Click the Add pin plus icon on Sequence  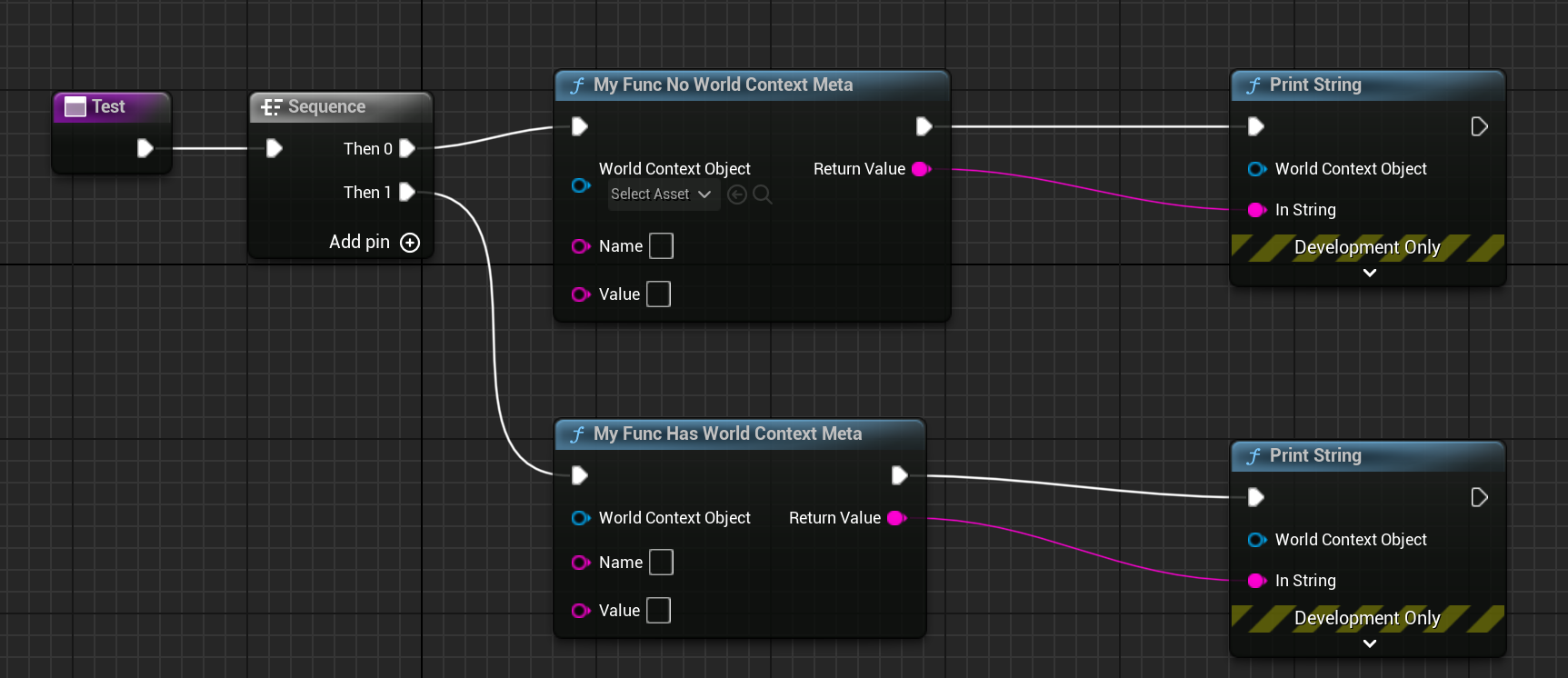point(410,243)
